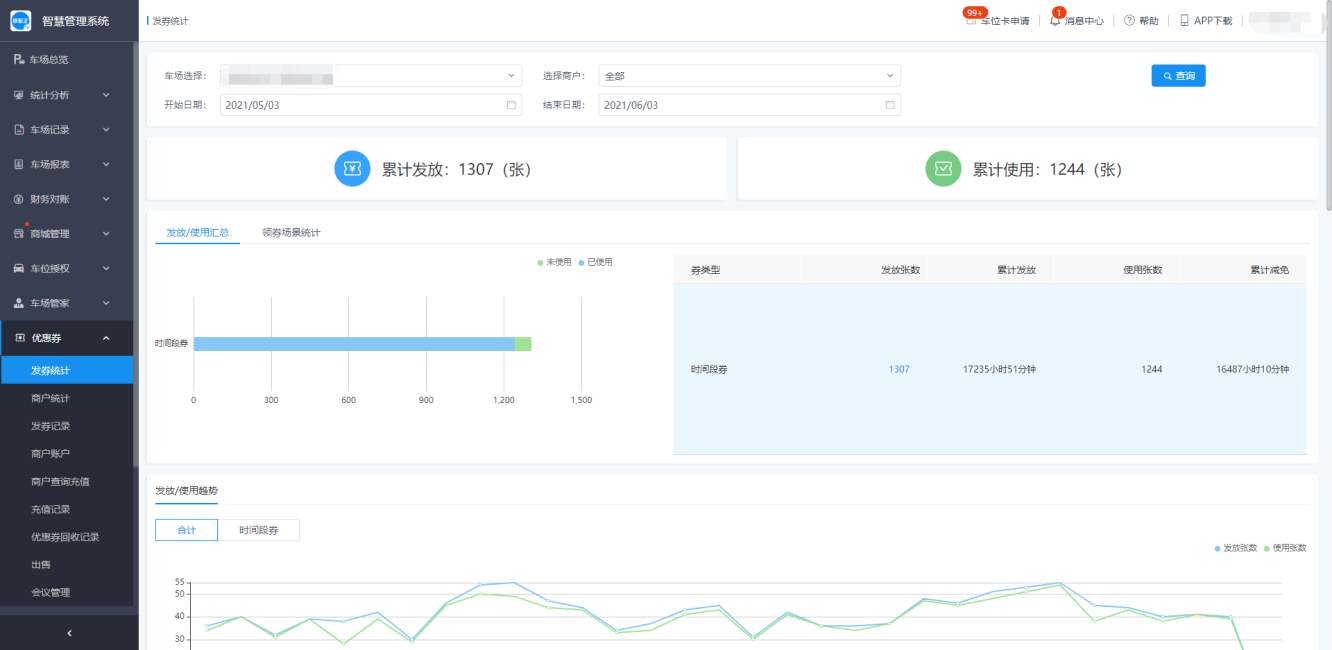This screenshot has height=650, width=1332.
Task: Click the calendar icon in 结束日期 field
Action: 890,105
